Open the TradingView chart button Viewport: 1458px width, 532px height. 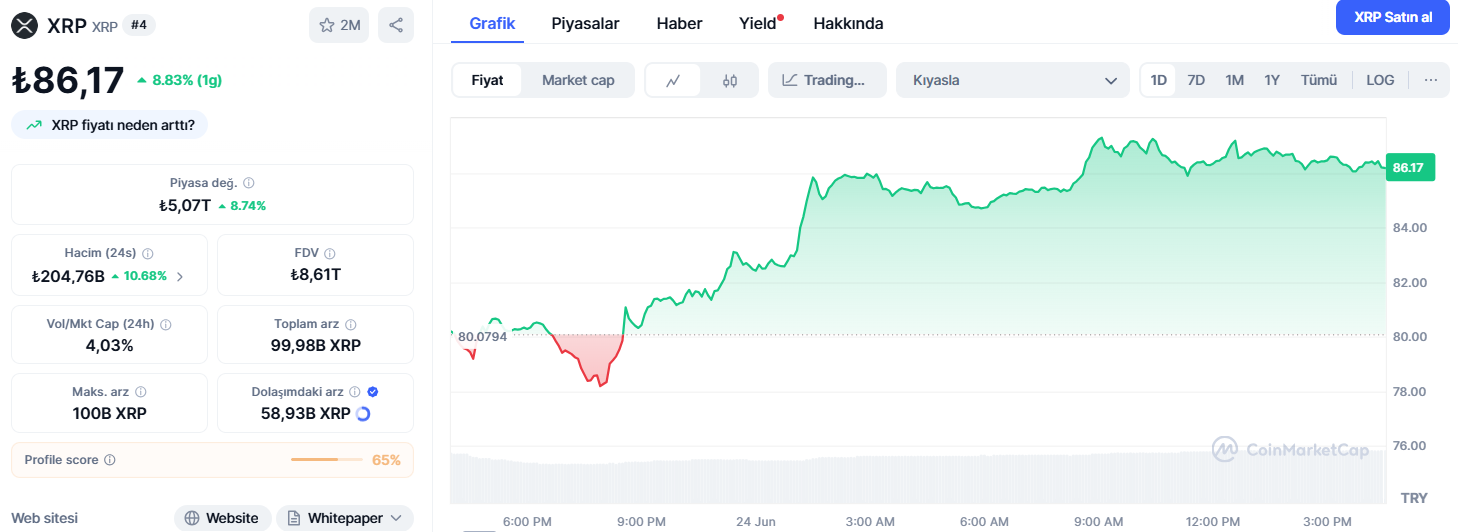tap(827, 80)
